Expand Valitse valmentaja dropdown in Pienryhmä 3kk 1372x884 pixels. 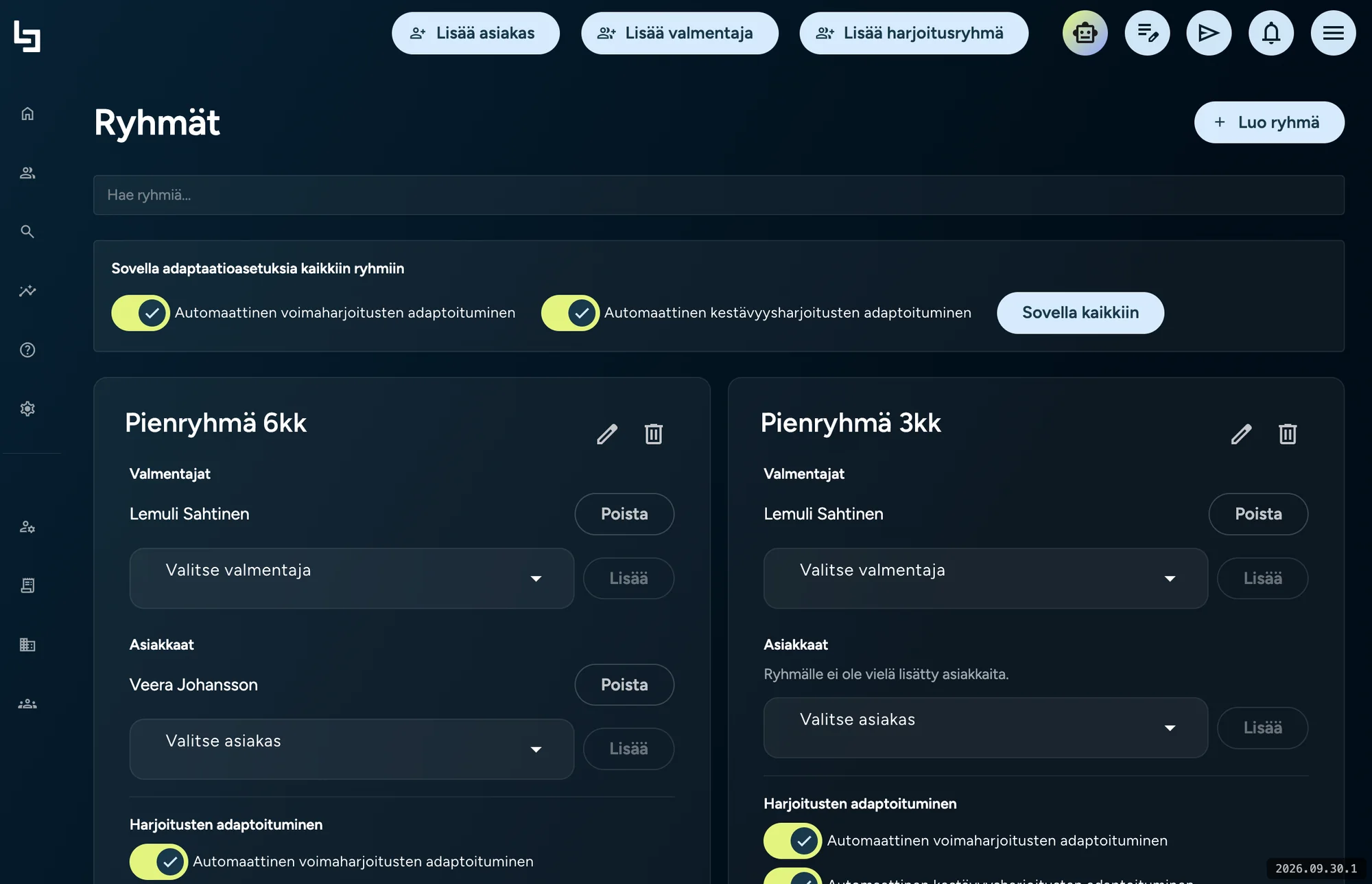(x=985, y=578)
